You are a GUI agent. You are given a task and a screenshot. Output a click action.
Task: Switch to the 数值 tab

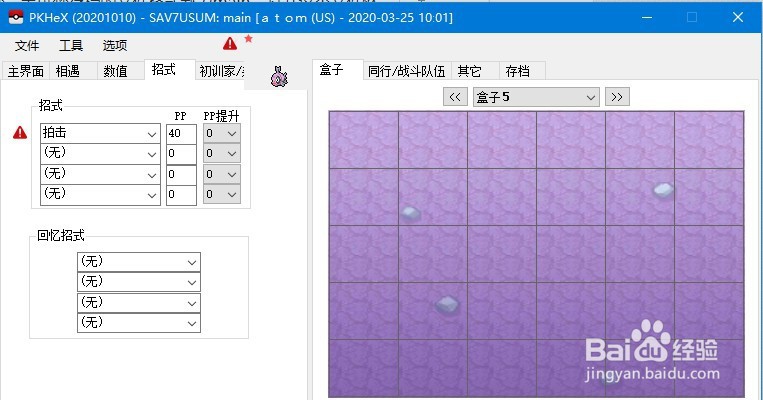point(121,71)
